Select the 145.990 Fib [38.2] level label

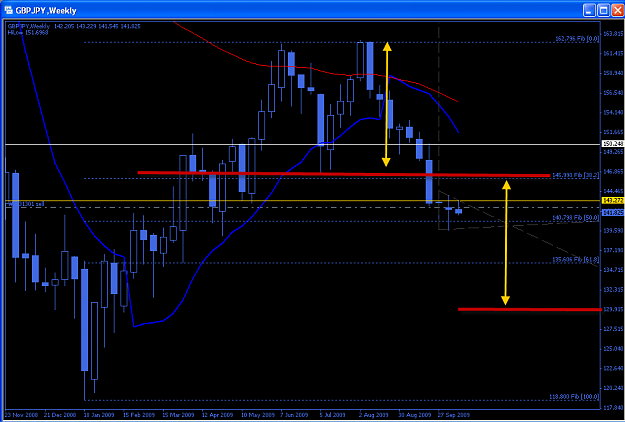(x=576, y=175)
